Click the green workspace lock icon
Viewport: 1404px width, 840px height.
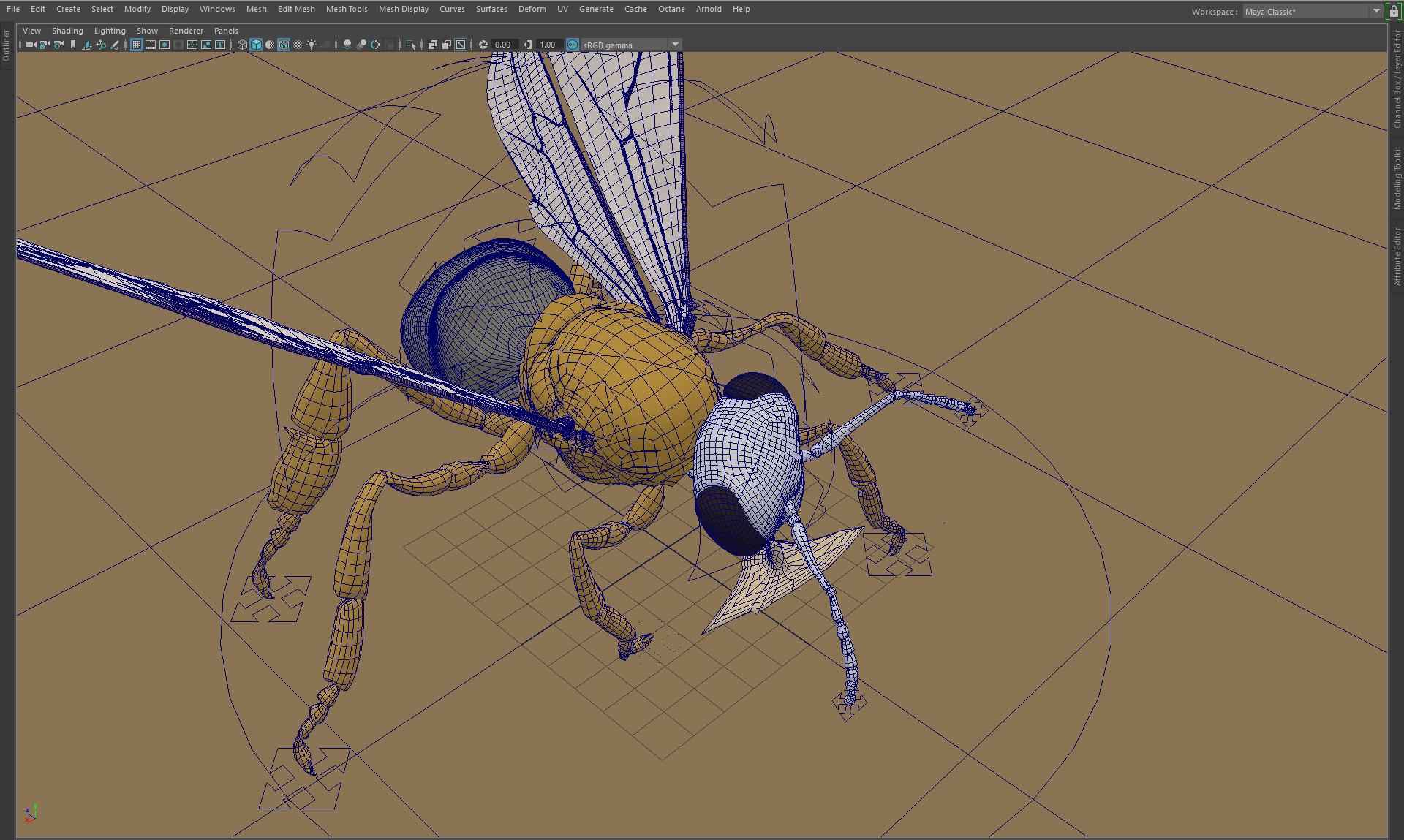coord(1394,11)
